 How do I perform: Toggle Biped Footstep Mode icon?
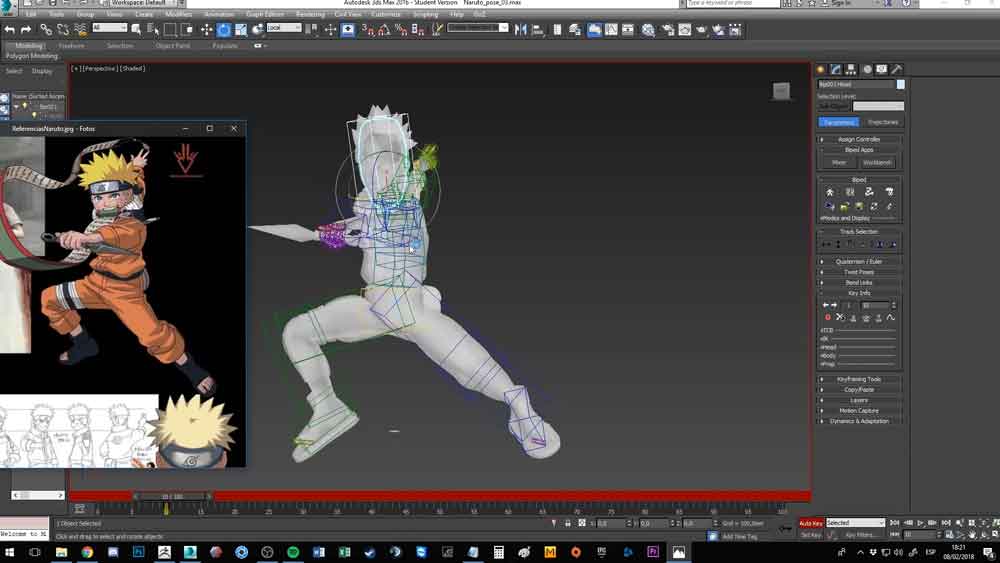[849, 191]
